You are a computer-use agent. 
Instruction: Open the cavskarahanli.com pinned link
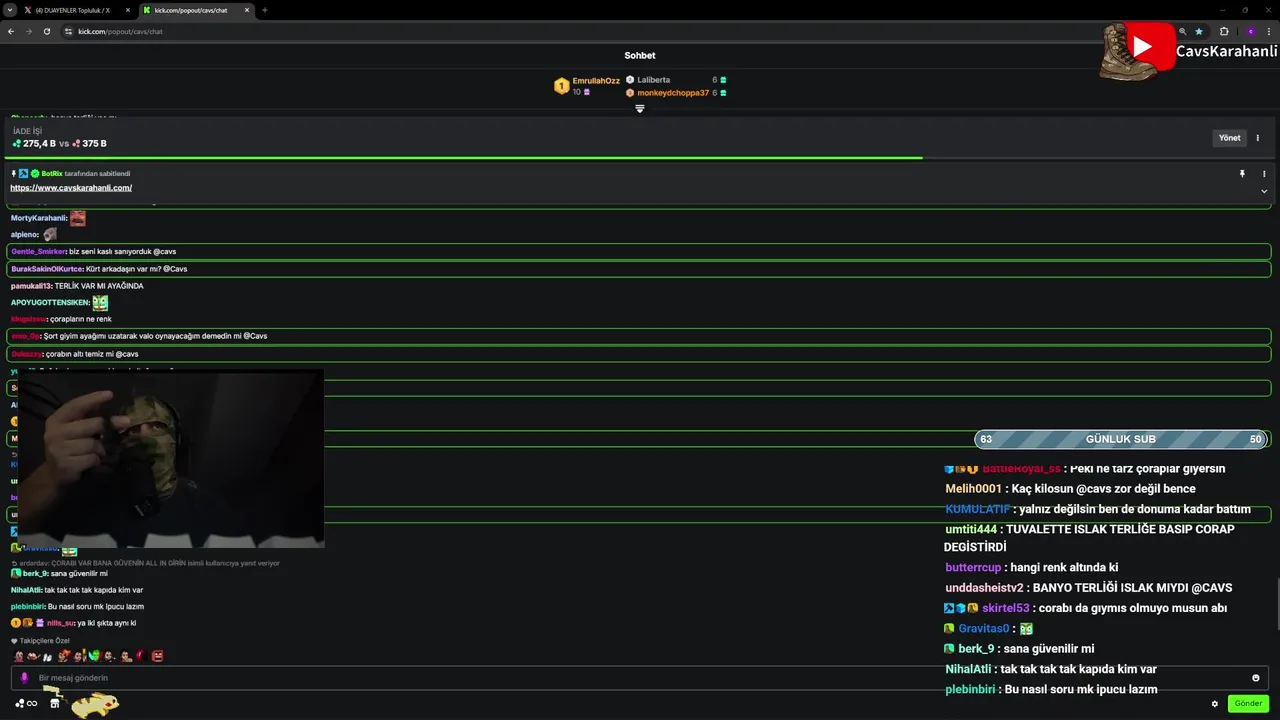click(x=71, y=188)
